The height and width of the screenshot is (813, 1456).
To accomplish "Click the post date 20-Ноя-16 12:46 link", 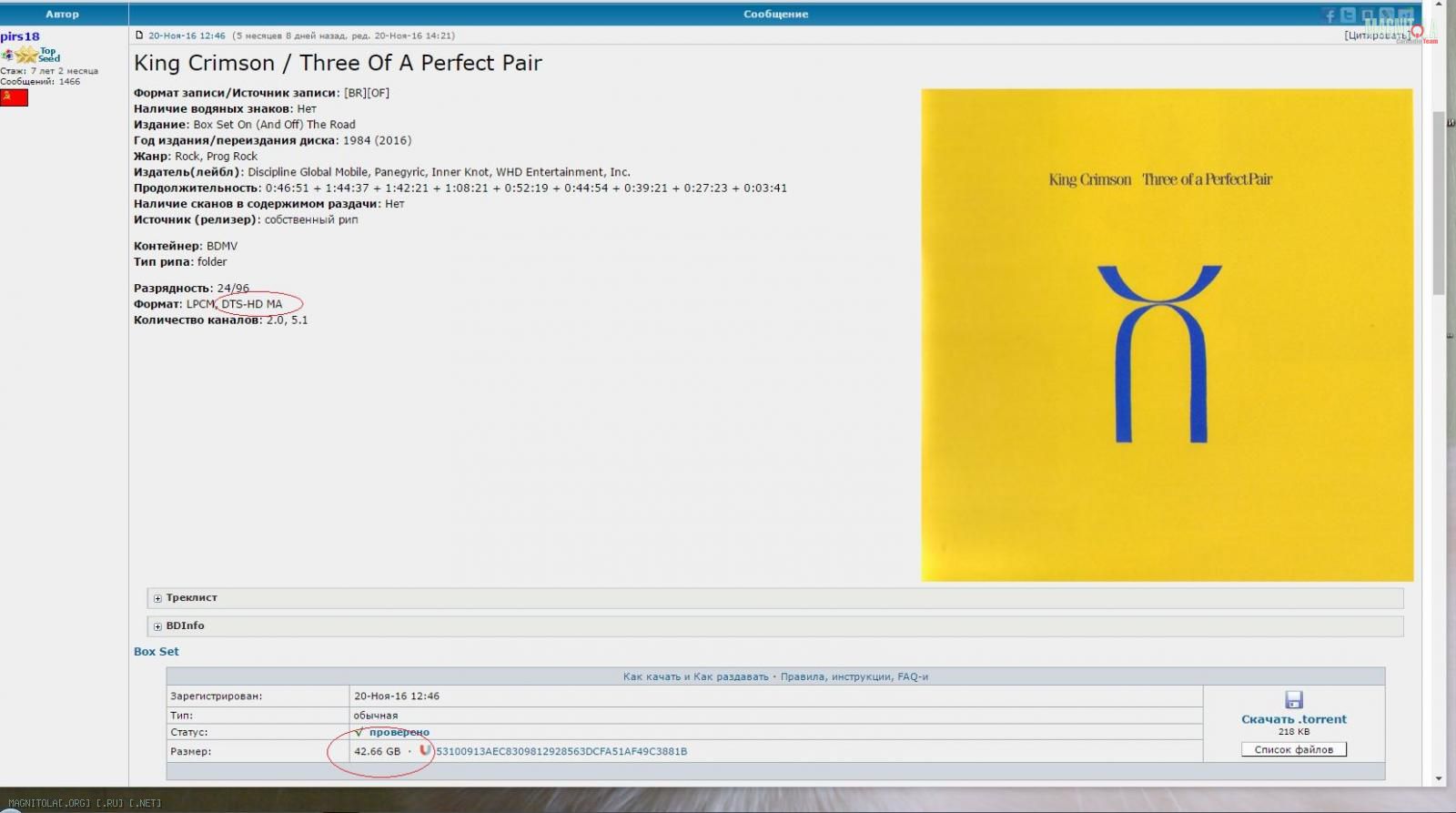I will [x=187, y=36].
